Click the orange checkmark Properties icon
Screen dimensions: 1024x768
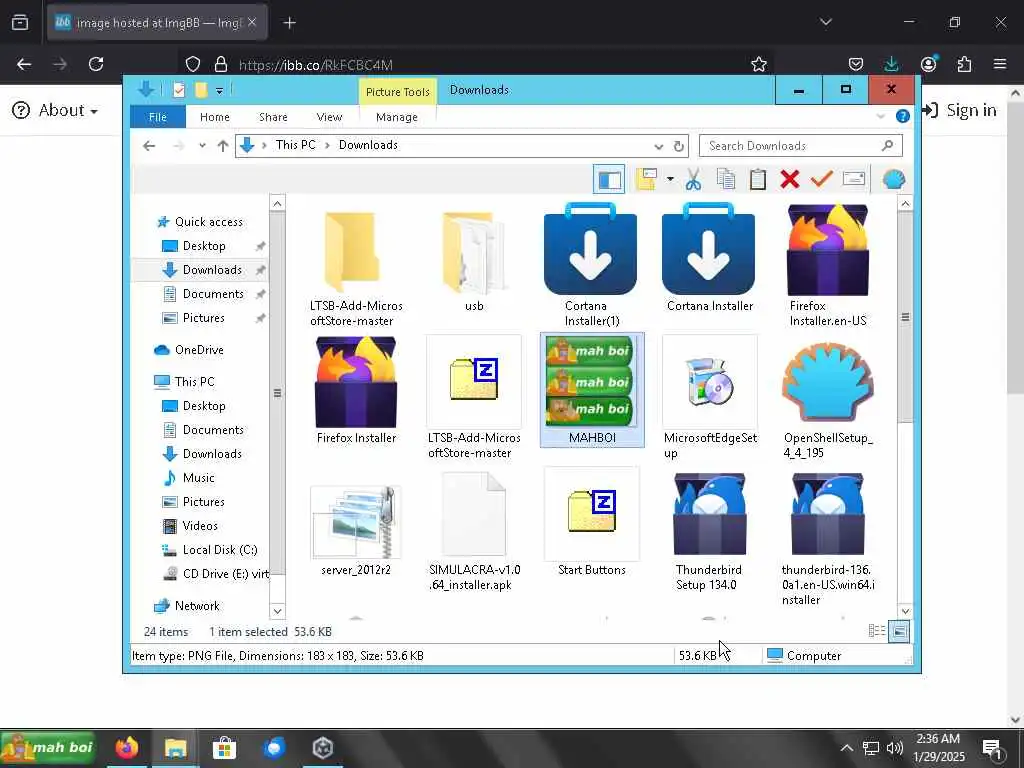click(x=822, y=178)
